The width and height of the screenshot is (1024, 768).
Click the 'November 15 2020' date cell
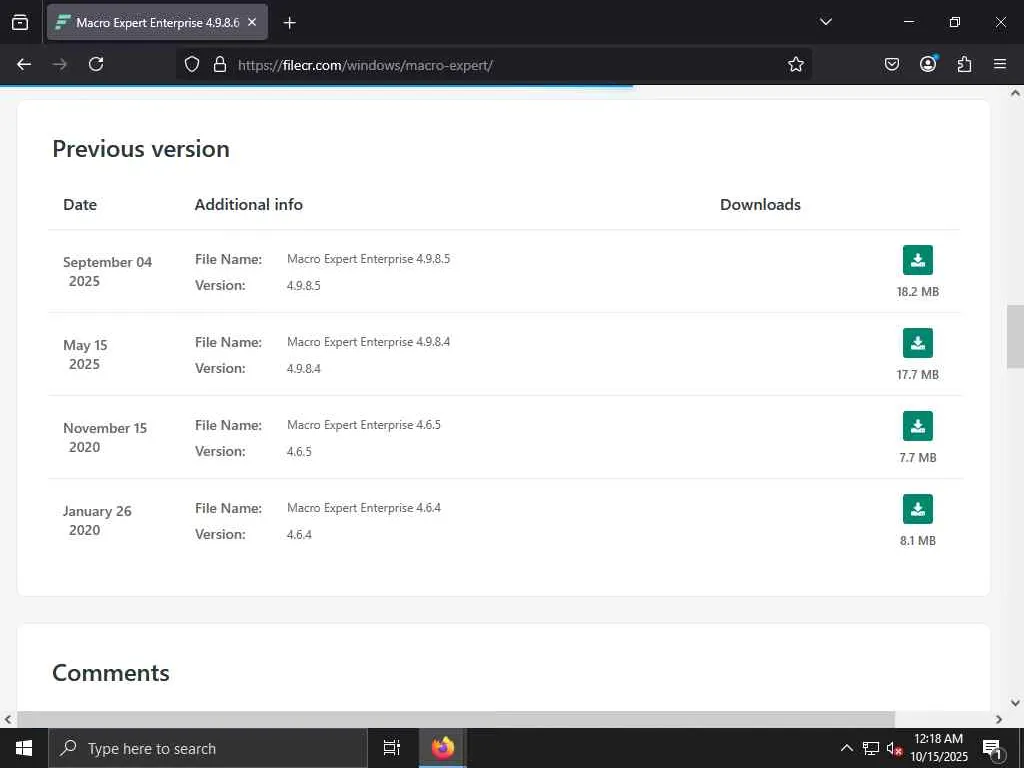click(104, 437)
